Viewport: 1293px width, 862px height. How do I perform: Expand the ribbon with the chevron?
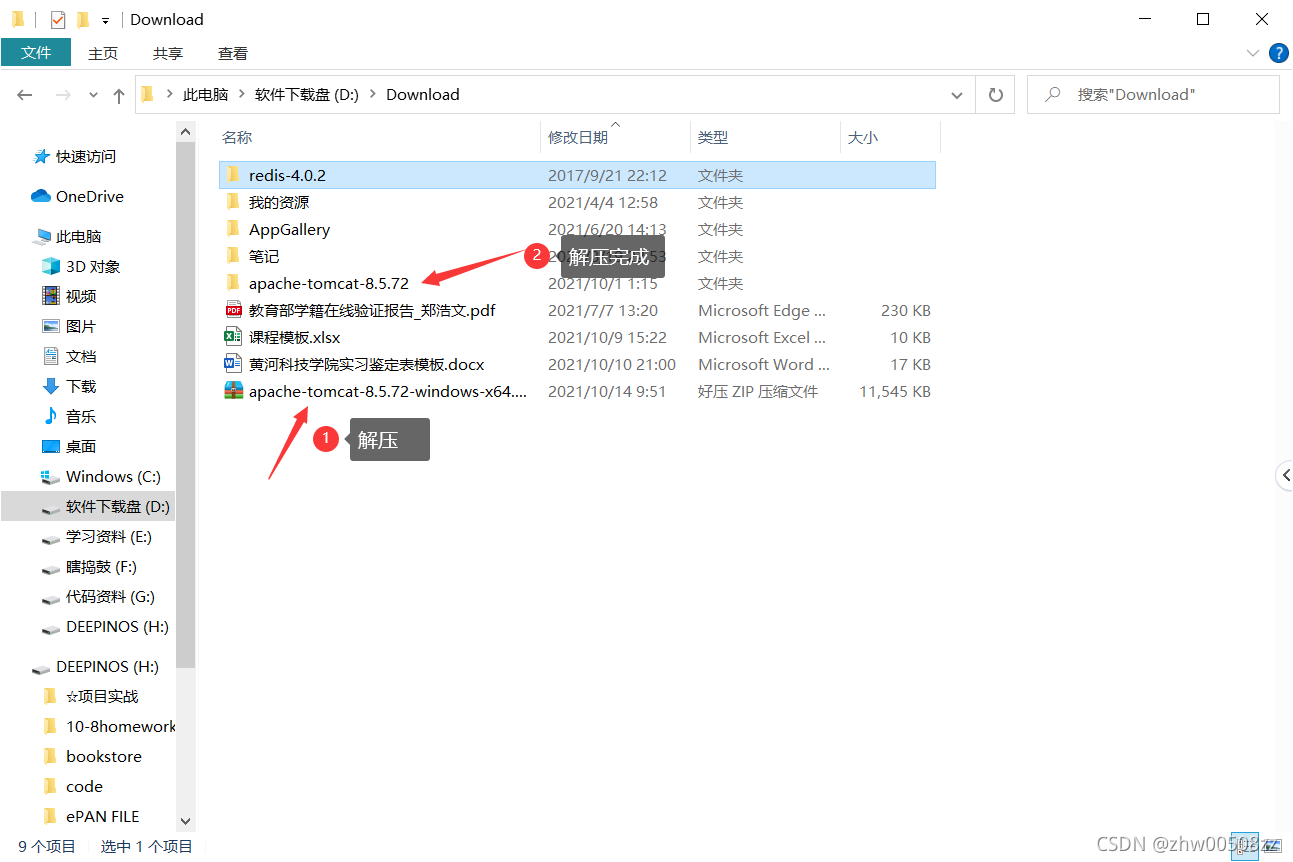pos(1253,53)
